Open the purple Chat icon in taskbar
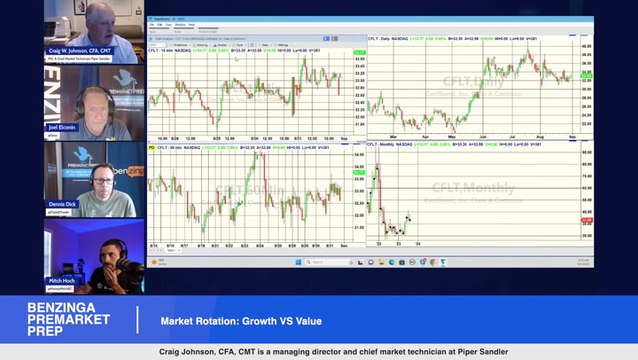The height and width of the screenshot is (360, 638). click(371, 262)
